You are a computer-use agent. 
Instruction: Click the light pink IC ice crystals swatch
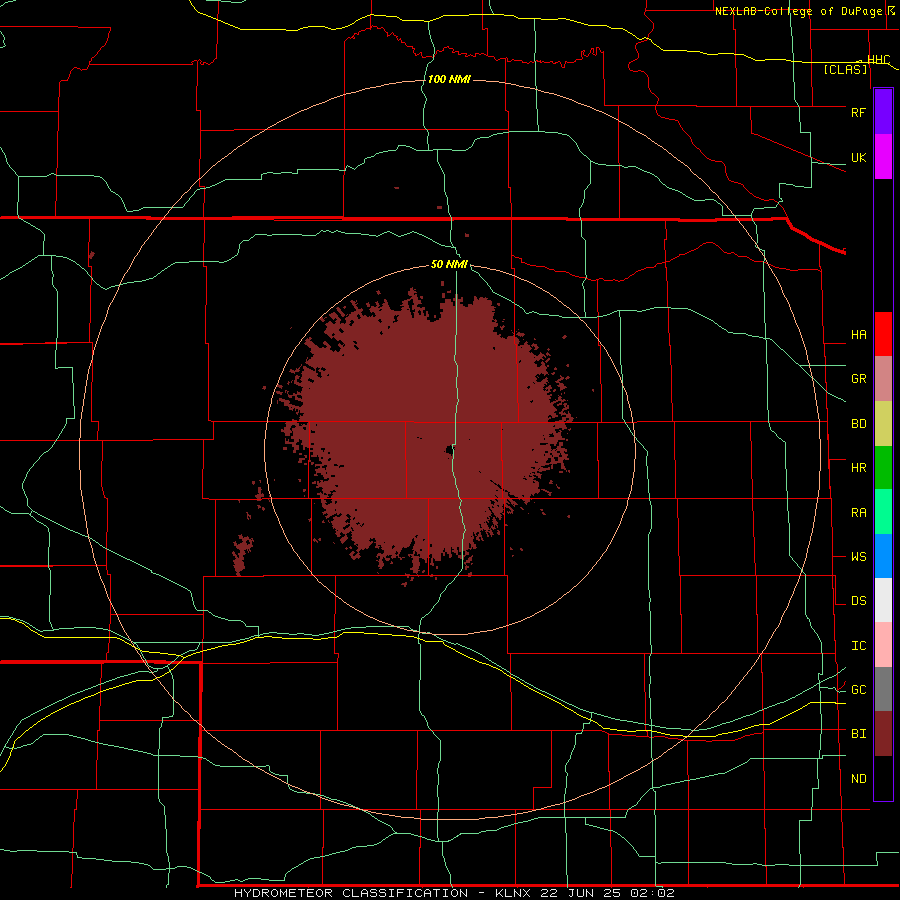883,645
